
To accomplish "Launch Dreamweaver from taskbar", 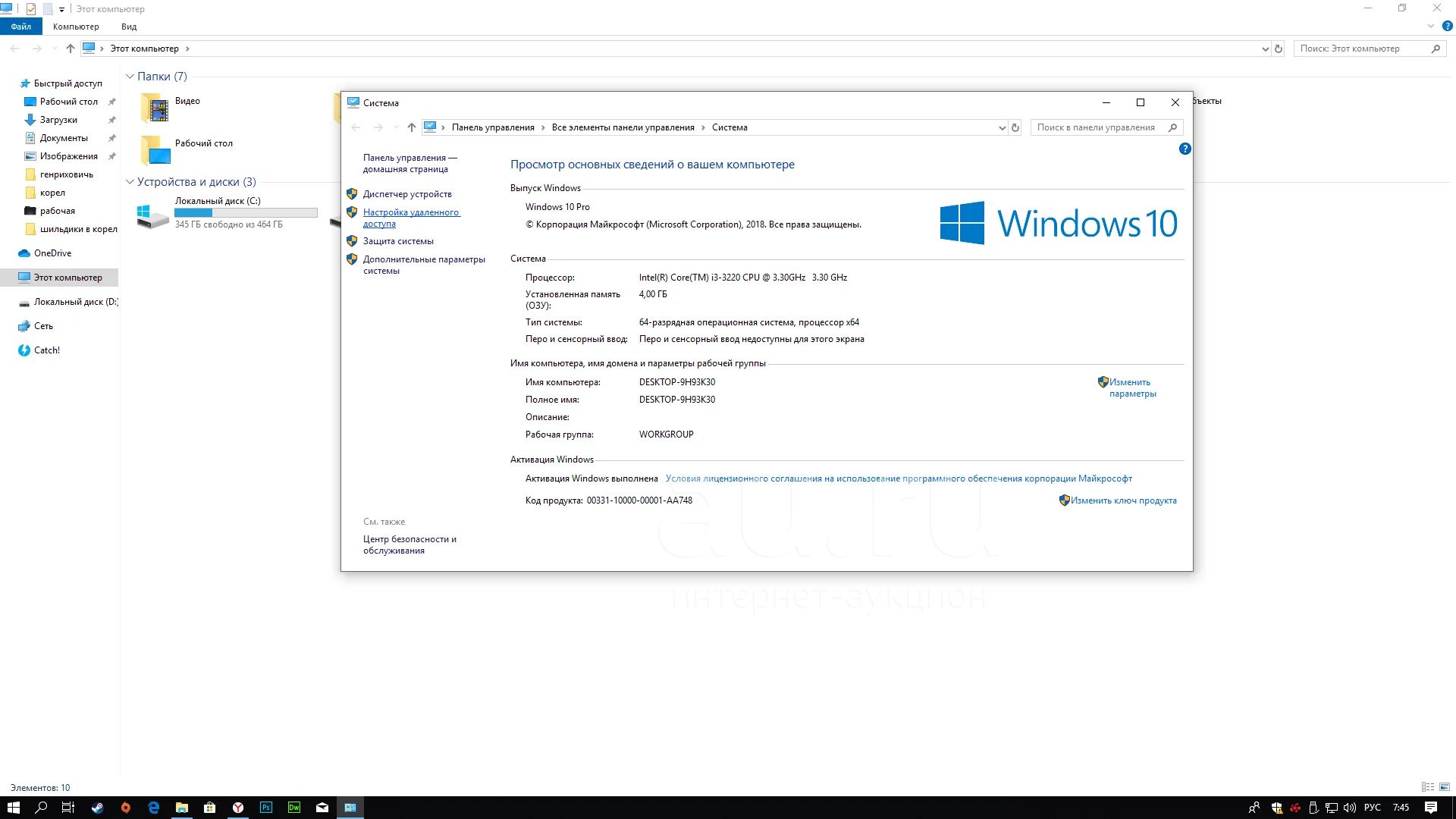I will [294, 808].
